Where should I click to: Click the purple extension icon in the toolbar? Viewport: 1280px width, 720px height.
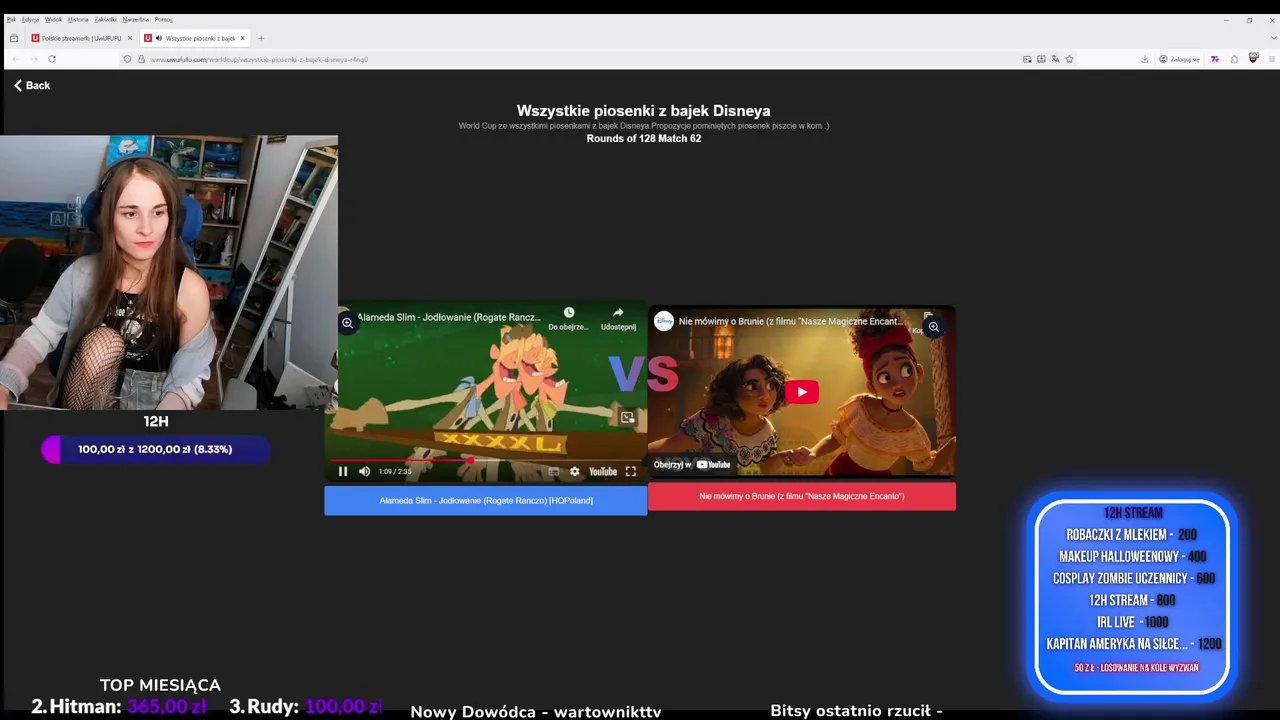[1215, 59]
